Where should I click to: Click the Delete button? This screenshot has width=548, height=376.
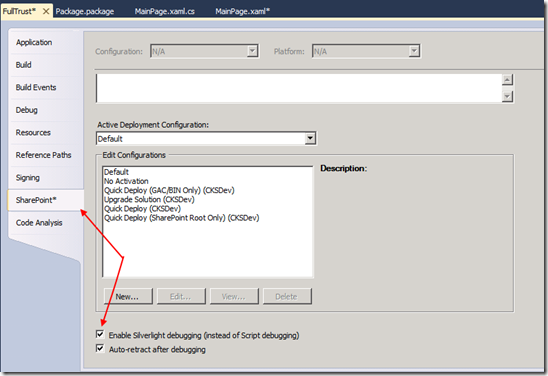coord(287,296)
